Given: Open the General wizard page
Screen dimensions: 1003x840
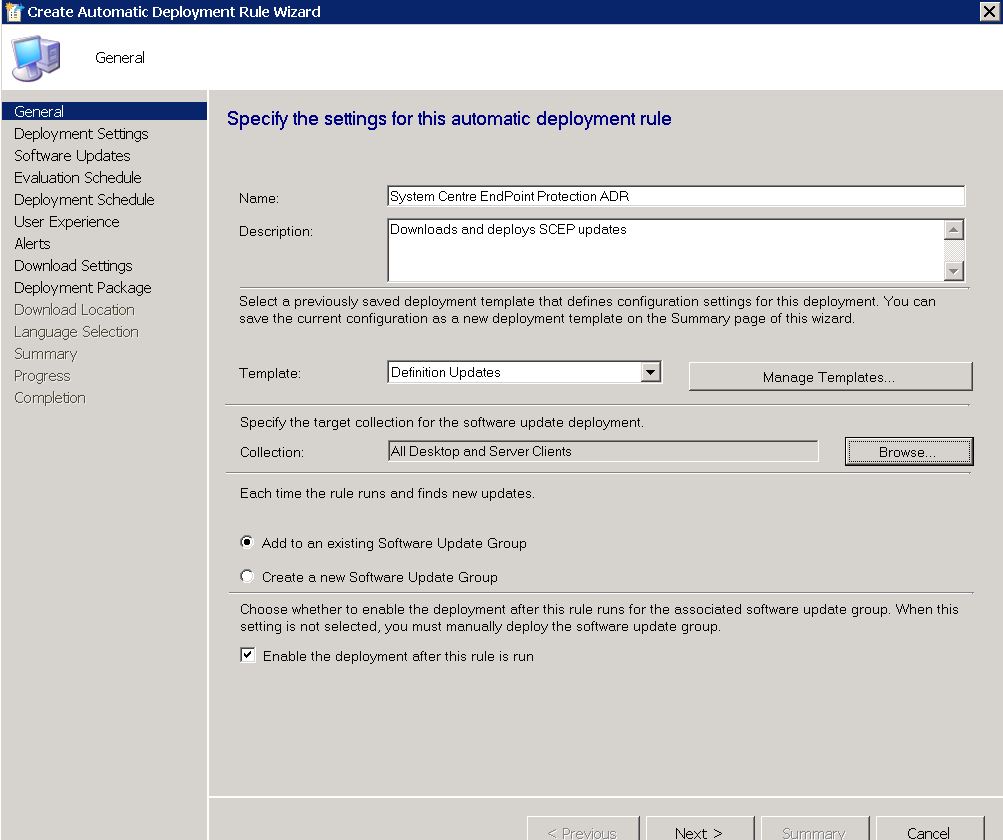Looking at the screenshot, I should tap(104, 111).
